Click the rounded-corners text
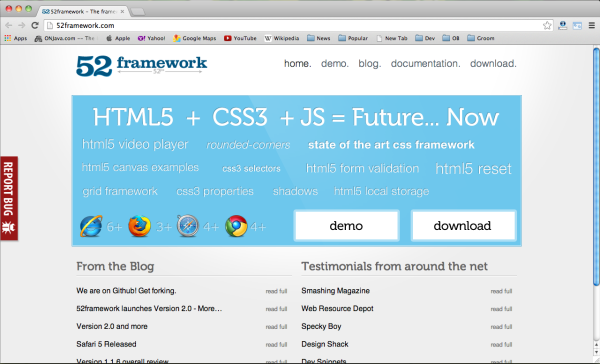 248,145
